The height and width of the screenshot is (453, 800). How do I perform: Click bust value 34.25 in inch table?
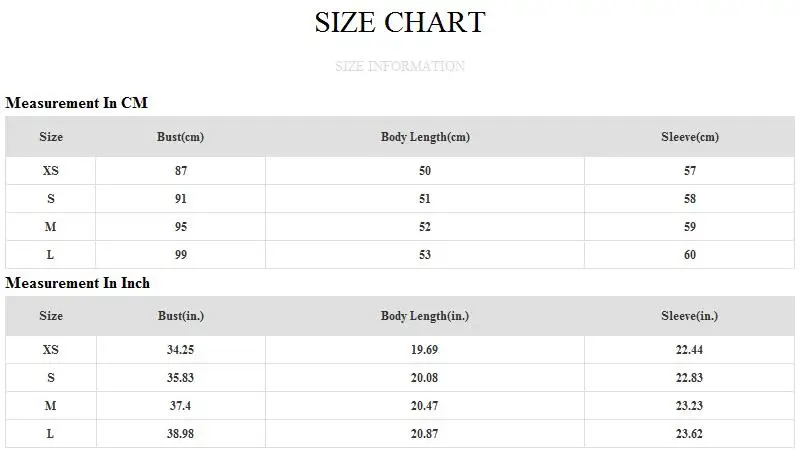tap(181, 350)
